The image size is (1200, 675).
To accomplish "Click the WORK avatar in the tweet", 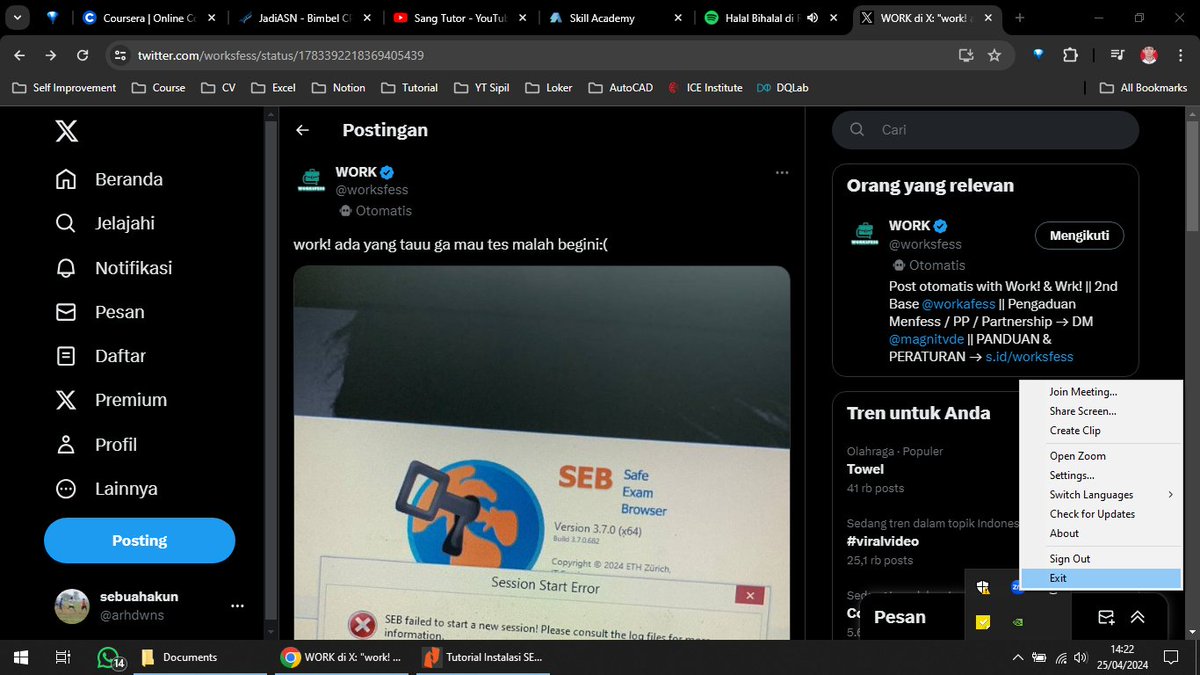I will pos(310,181).
